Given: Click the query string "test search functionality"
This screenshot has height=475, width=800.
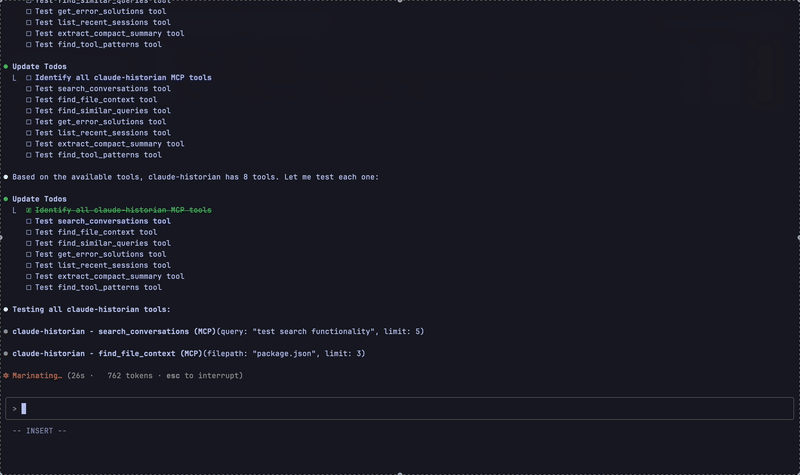Looking at the screenshot, I should click(313, 332).
